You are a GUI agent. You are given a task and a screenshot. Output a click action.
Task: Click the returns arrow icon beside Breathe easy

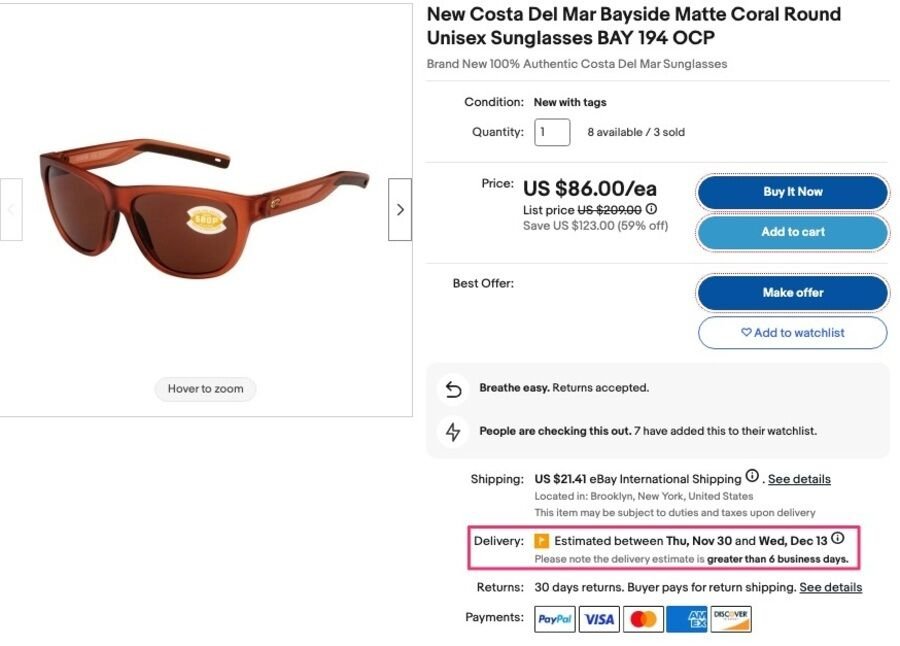click(453, 387)
